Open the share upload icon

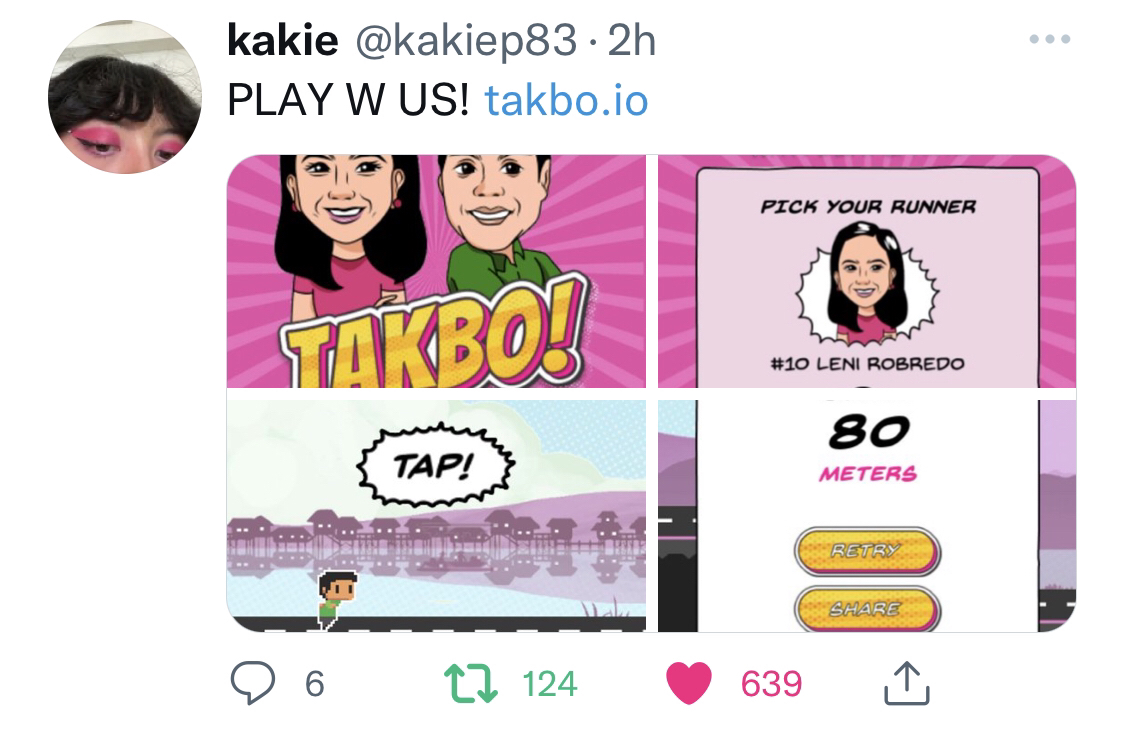(907, 683)
